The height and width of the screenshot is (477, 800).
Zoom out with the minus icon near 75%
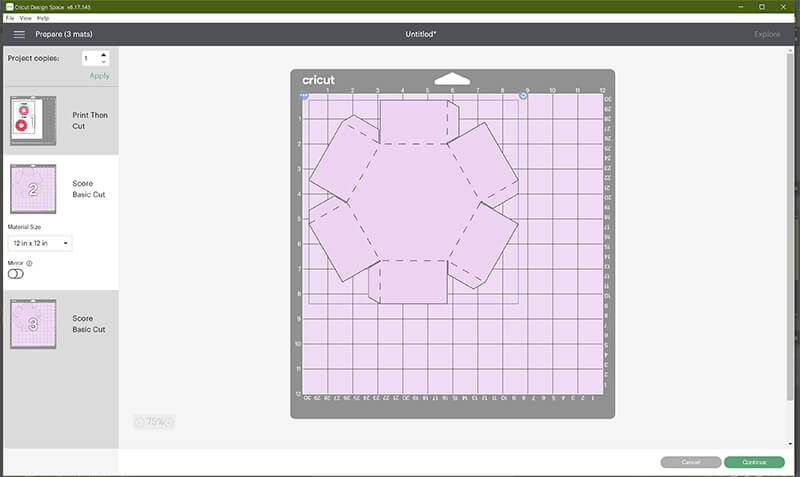point(139,422)
